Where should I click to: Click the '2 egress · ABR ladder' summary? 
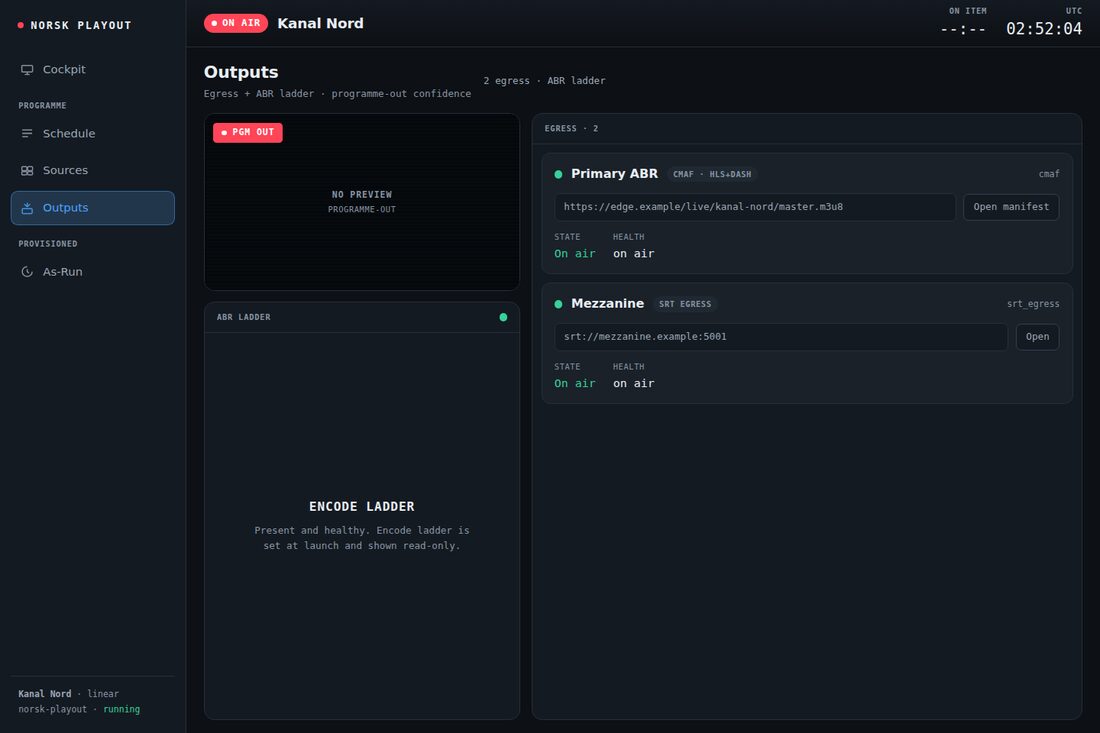coord(544,81)
